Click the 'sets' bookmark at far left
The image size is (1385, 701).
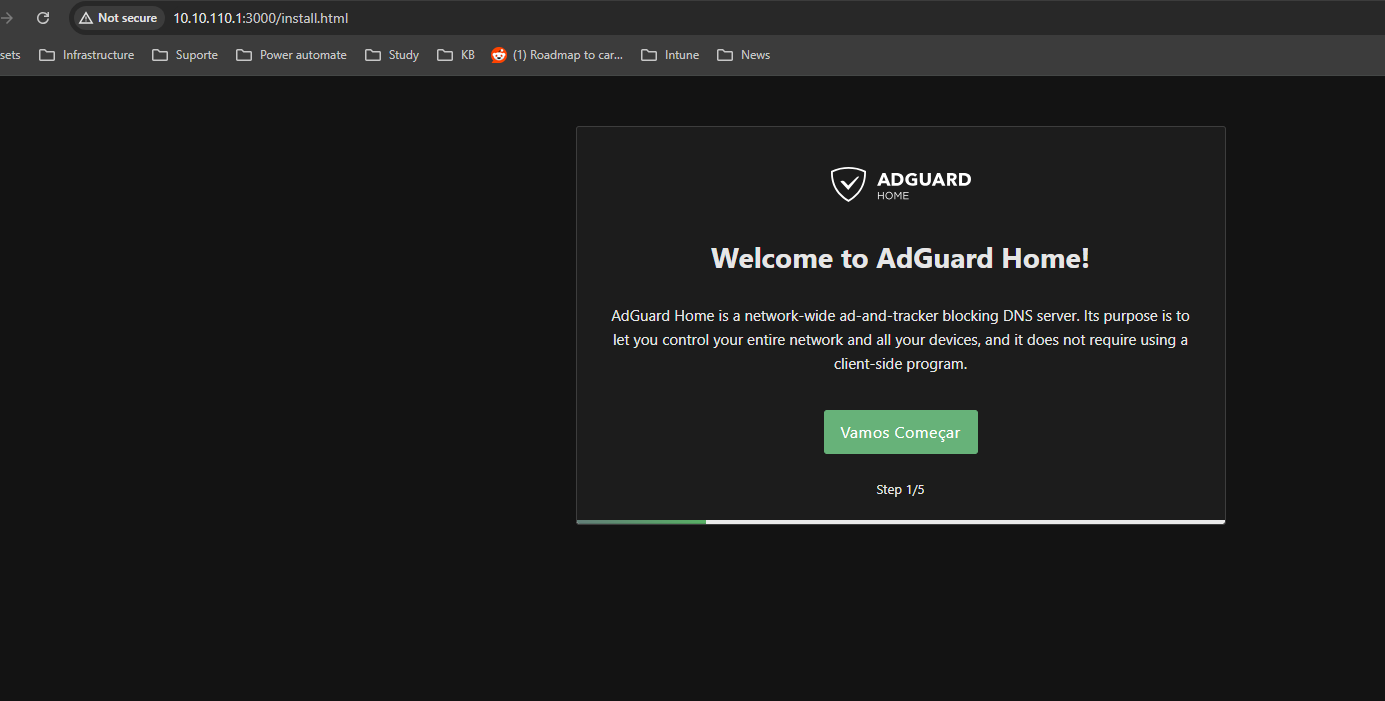9,55
